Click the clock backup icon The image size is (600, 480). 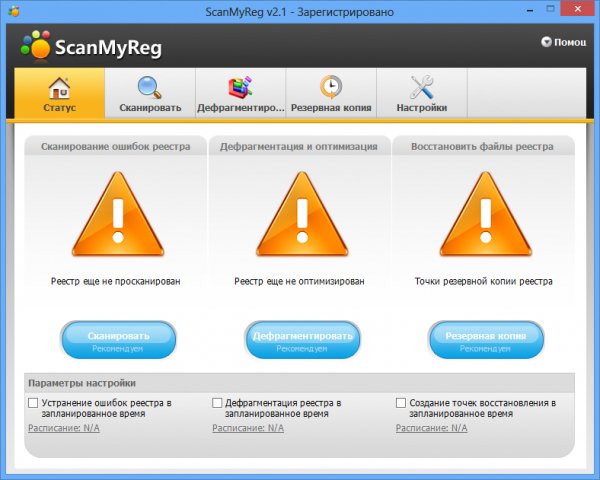pos(331,88)
